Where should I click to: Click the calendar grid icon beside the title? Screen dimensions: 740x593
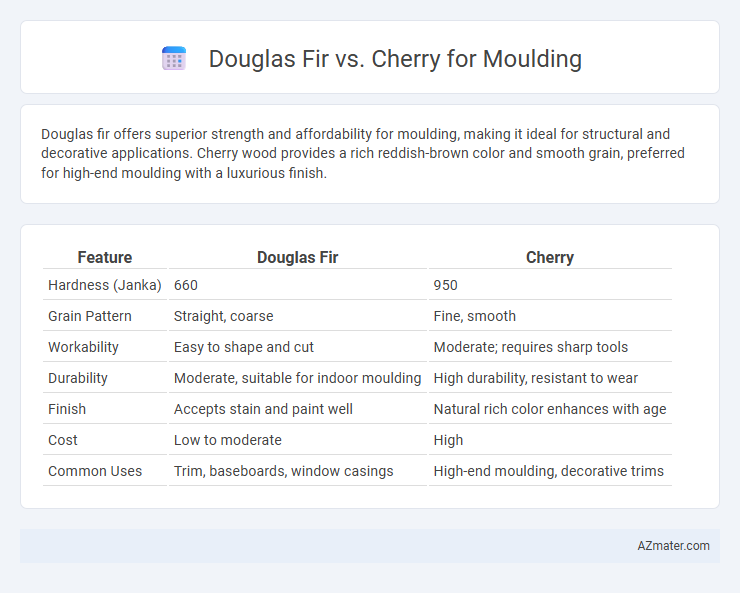coord(174,58)
